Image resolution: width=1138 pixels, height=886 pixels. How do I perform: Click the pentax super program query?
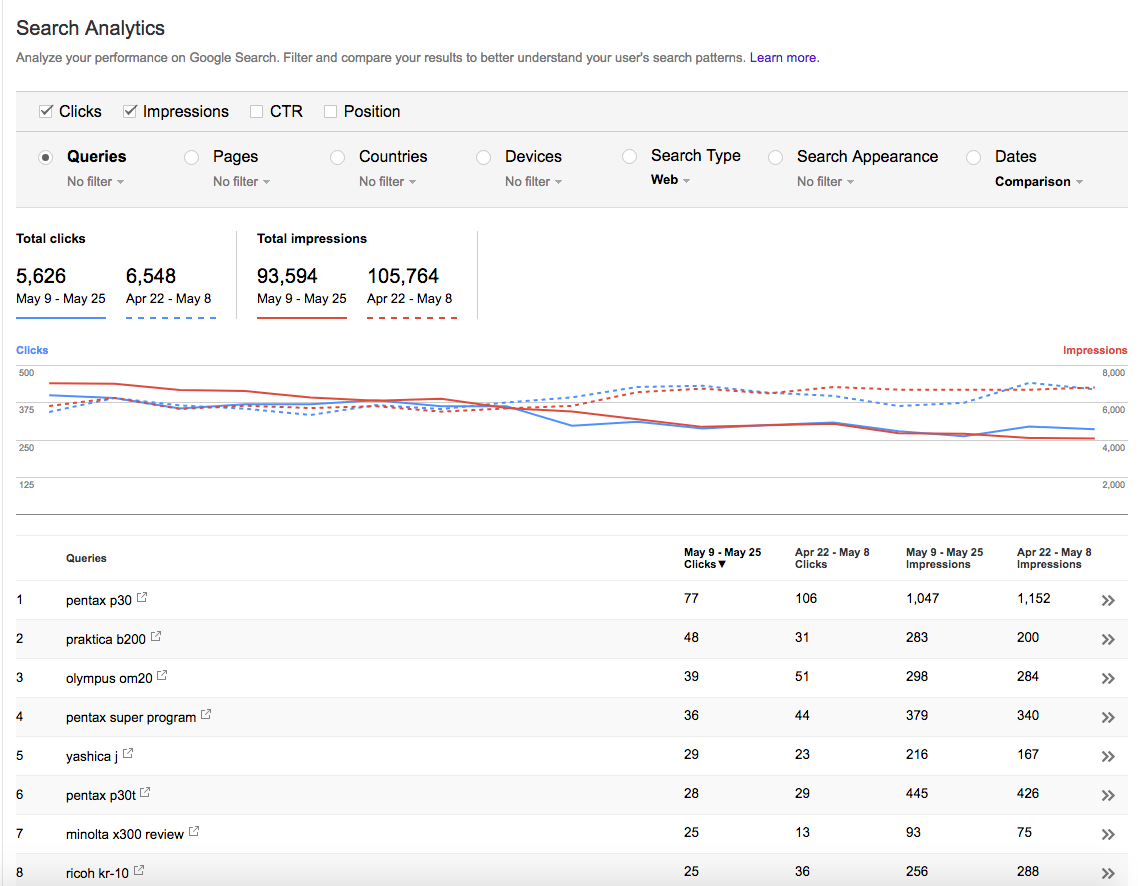pyautogui.click(x=131, y=718)
